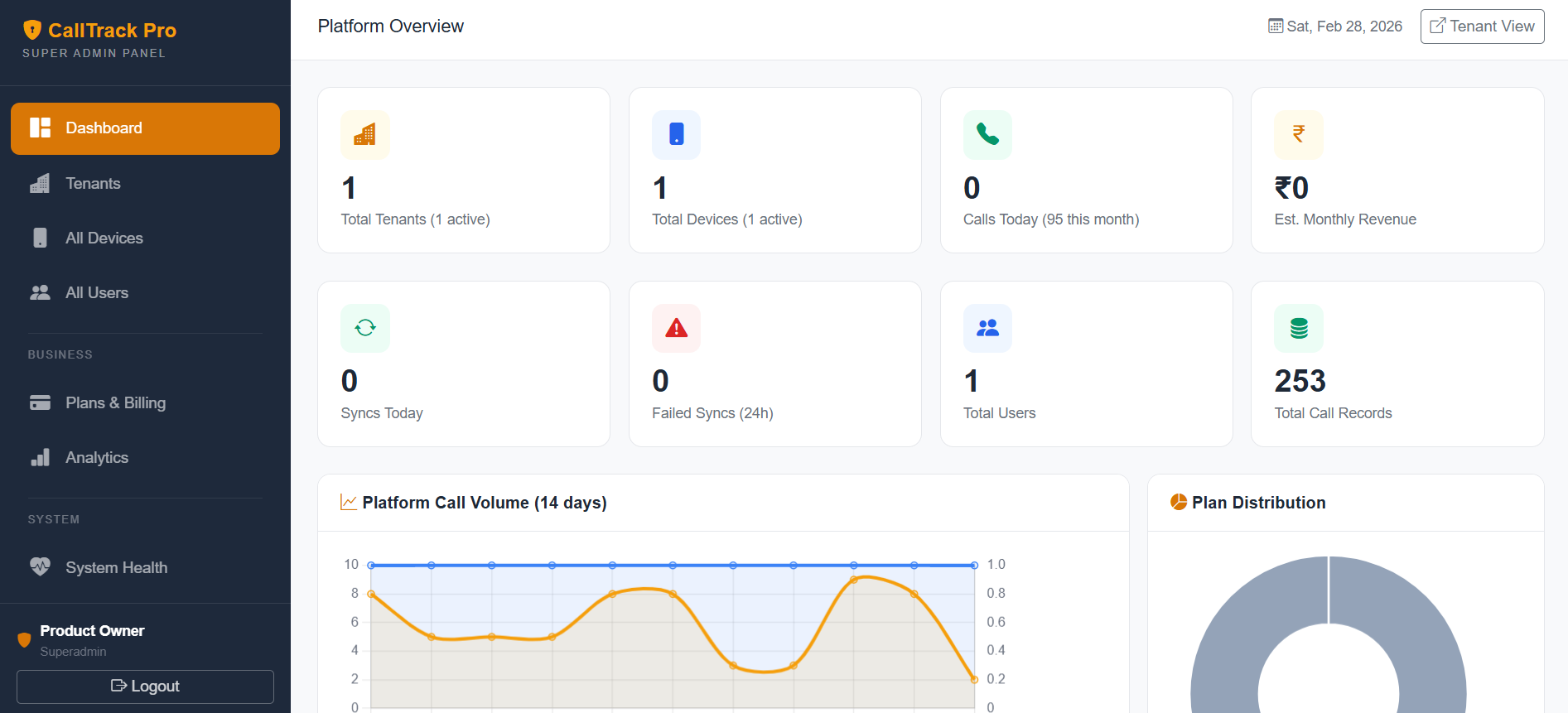This screenshot has width=1568, height=713.
Task: Click the pie chart icon beside Plan Distribution
Action: coord(1179,502)
